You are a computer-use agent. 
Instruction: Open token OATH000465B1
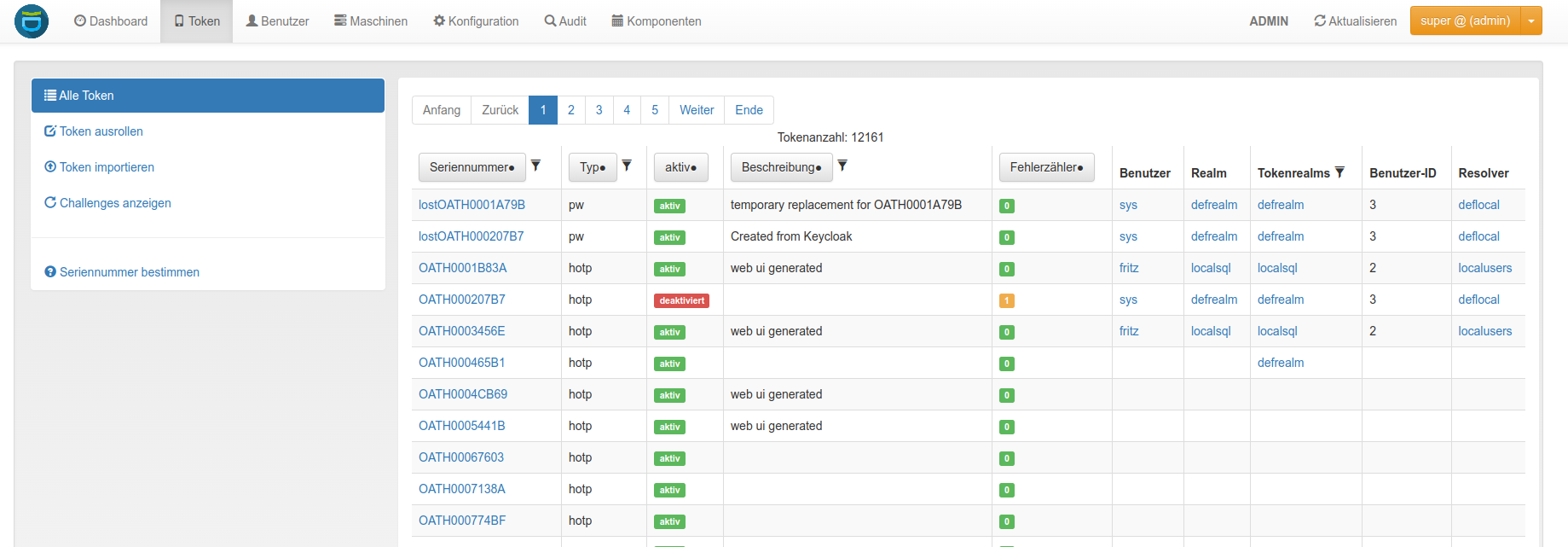pyautogui.click(x=462, y=363)
